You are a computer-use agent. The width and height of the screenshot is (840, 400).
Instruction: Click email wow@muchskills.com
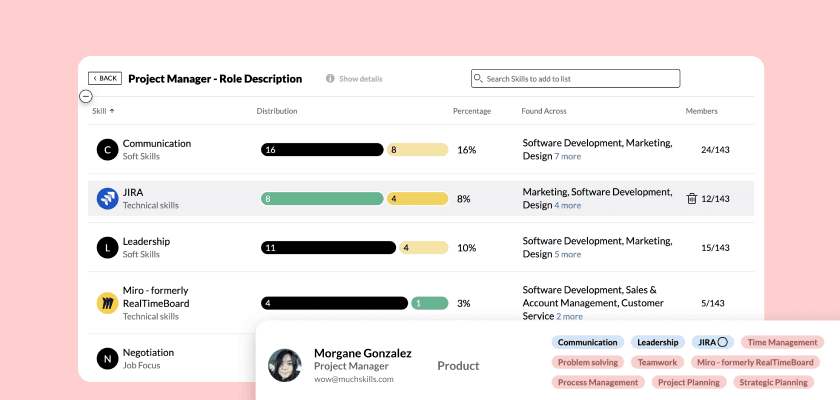pos(354,379)
